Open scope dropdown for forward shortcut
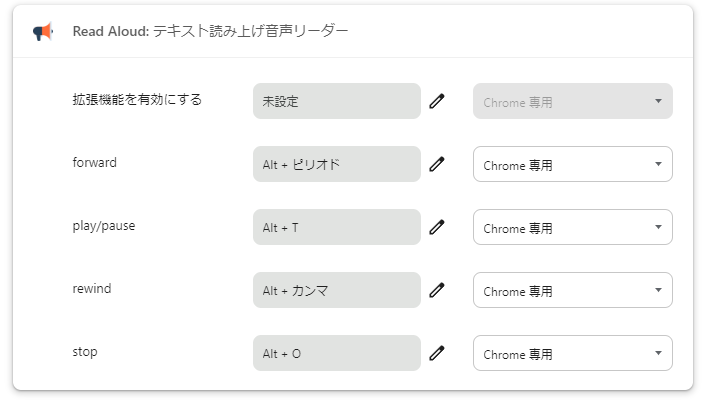 coord(572,164)
